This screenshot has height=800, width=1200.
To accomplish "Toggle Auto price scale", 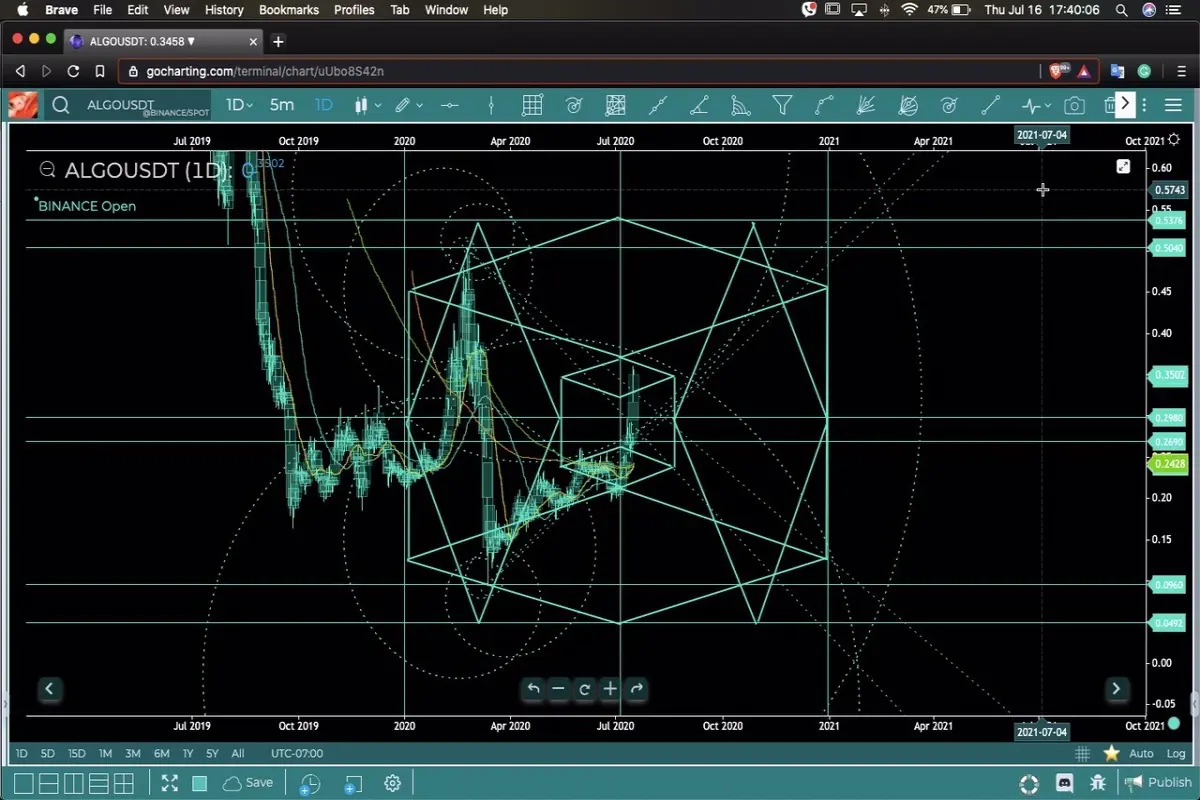I will tap(1141, 754).
